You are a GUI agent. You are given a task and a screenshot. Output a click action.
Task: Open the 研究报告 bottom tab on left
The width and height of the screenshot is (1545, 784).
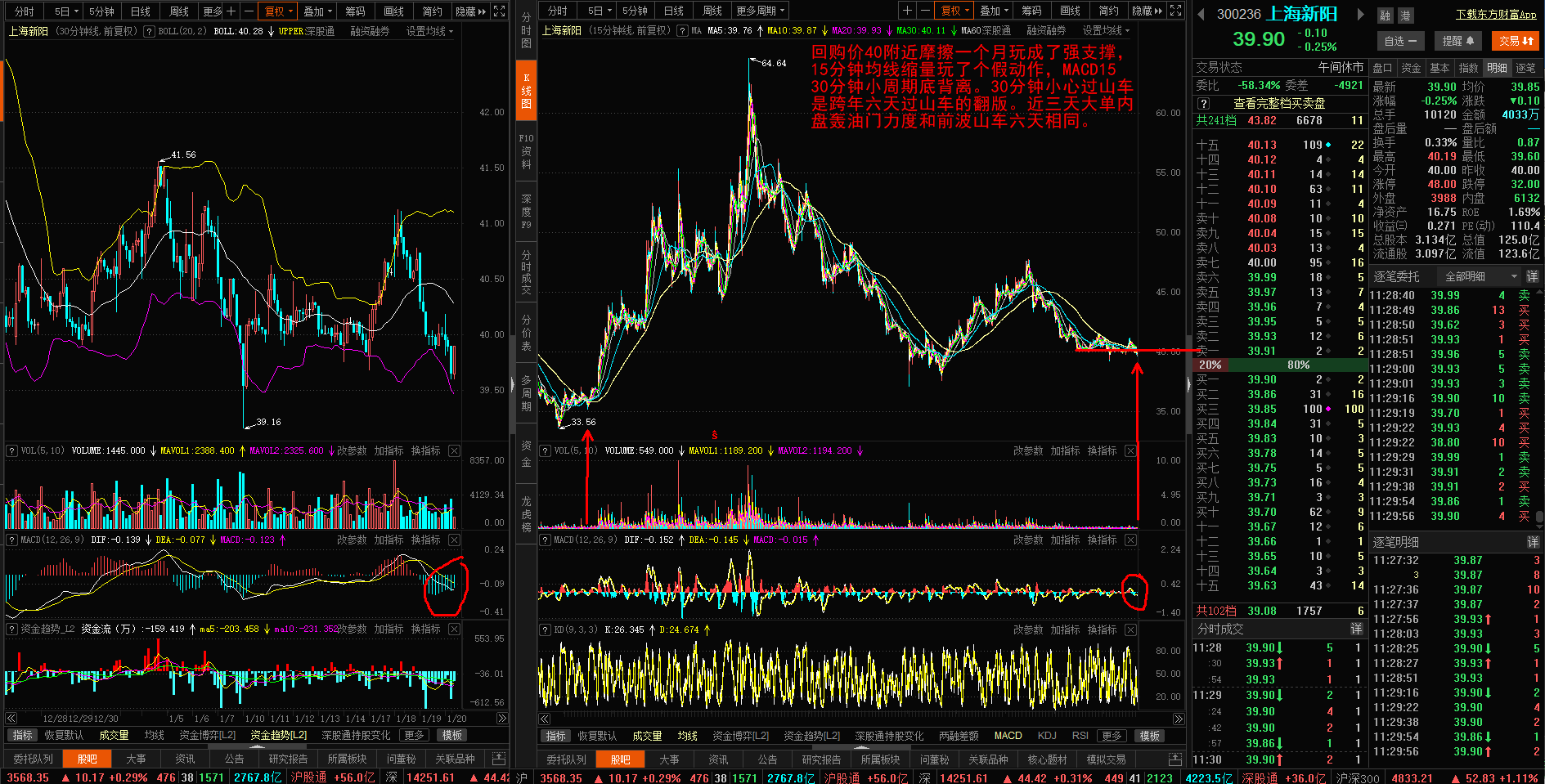coord(288,759)
